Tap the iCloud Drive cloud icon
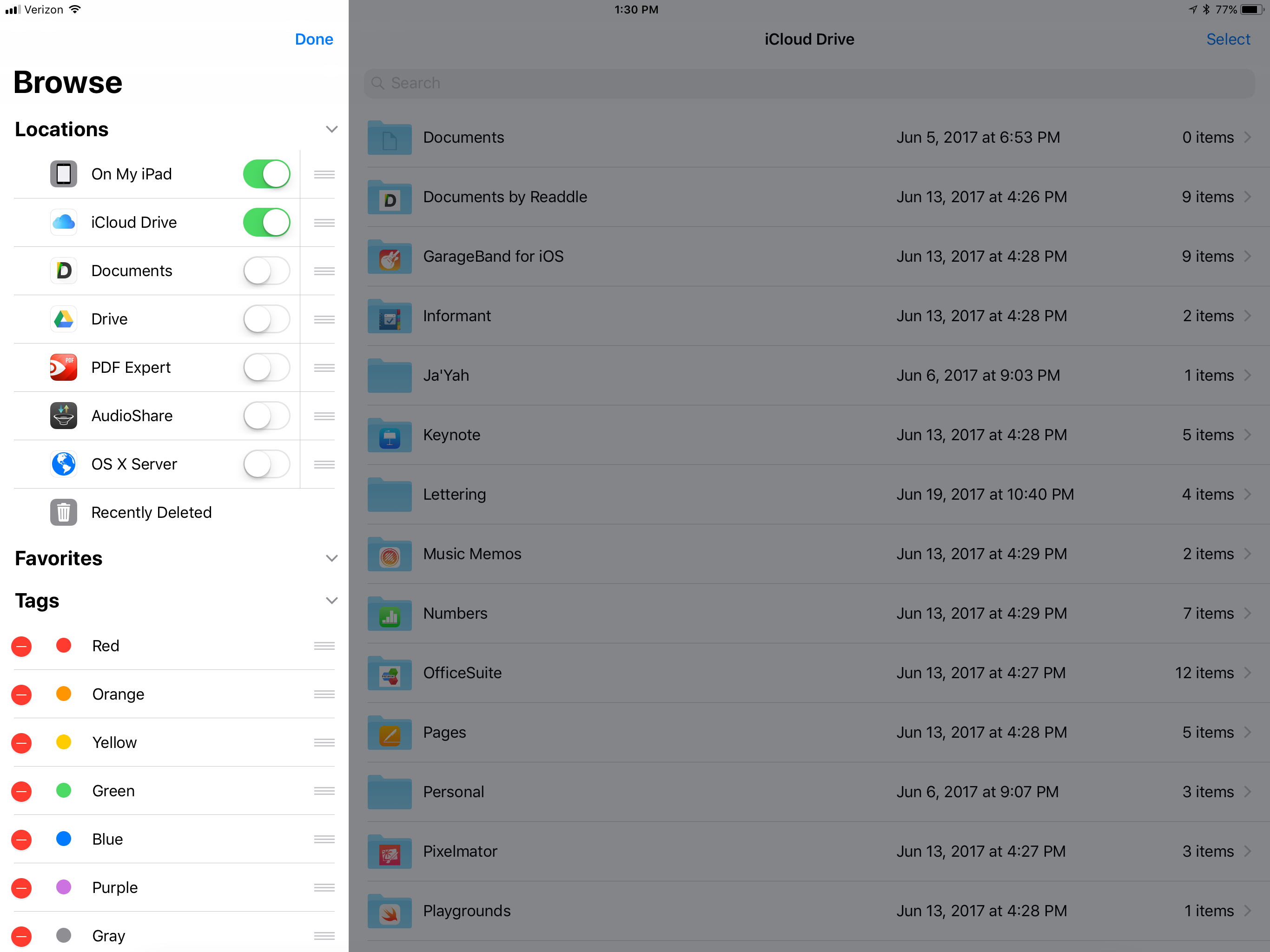The width and height of the screenshot is (1270, 952). (x=64, y=222)
